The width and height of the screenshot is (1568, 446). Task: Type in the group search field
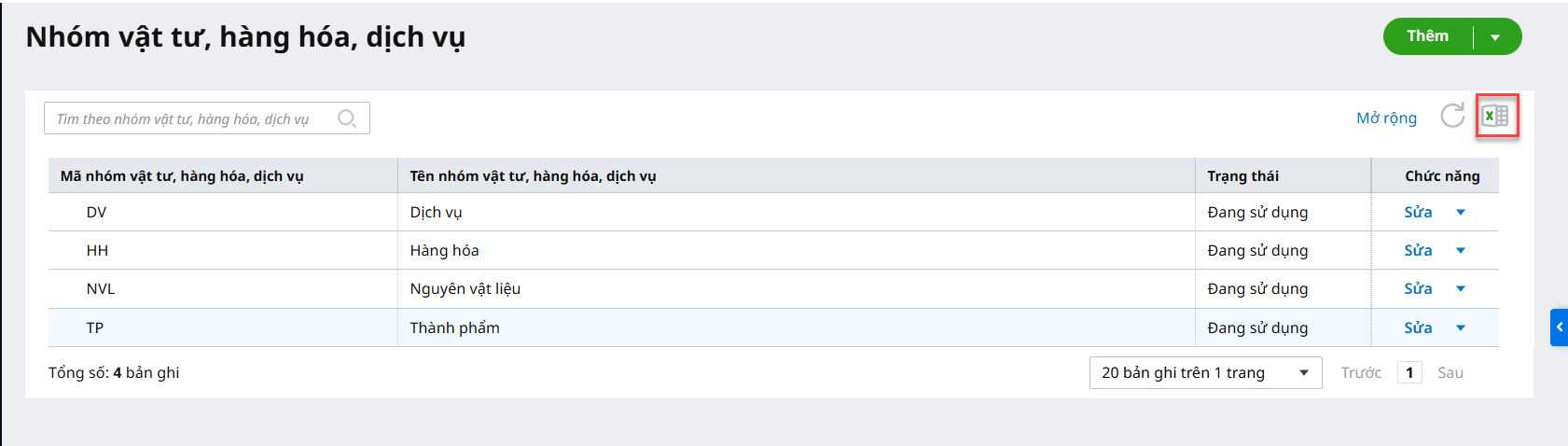191,118
